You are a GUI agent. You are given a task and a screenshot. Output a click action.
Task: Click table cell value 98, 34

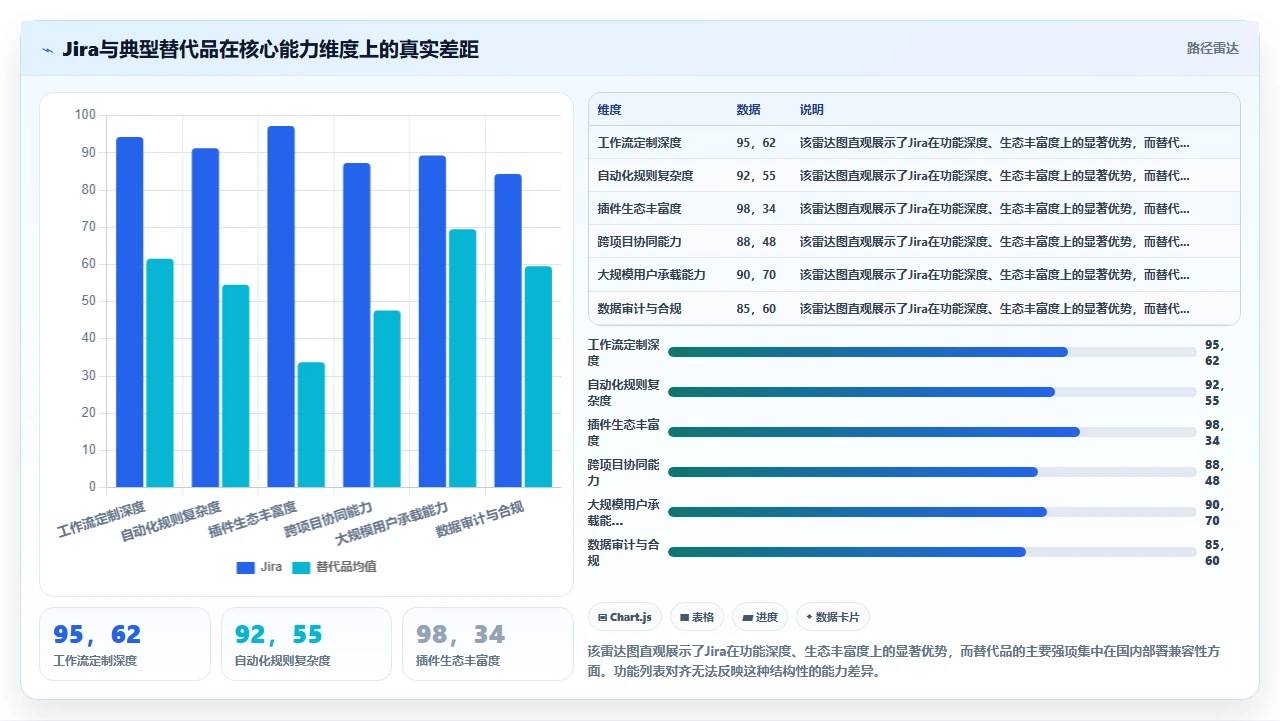pyautogui.click(x=756, y=209)
